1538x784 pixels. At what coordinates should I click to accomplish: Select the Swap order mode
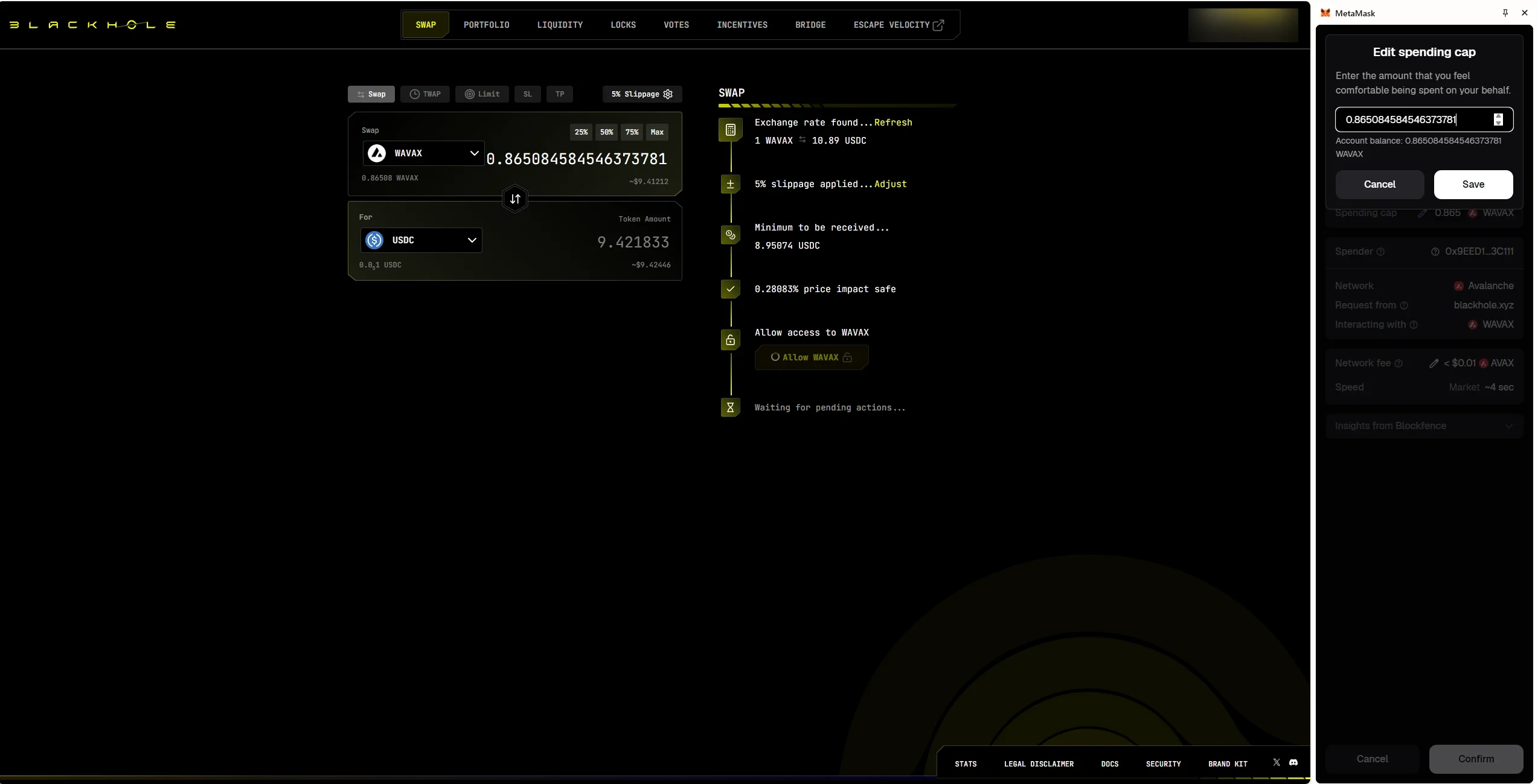(x=371, y=94)
